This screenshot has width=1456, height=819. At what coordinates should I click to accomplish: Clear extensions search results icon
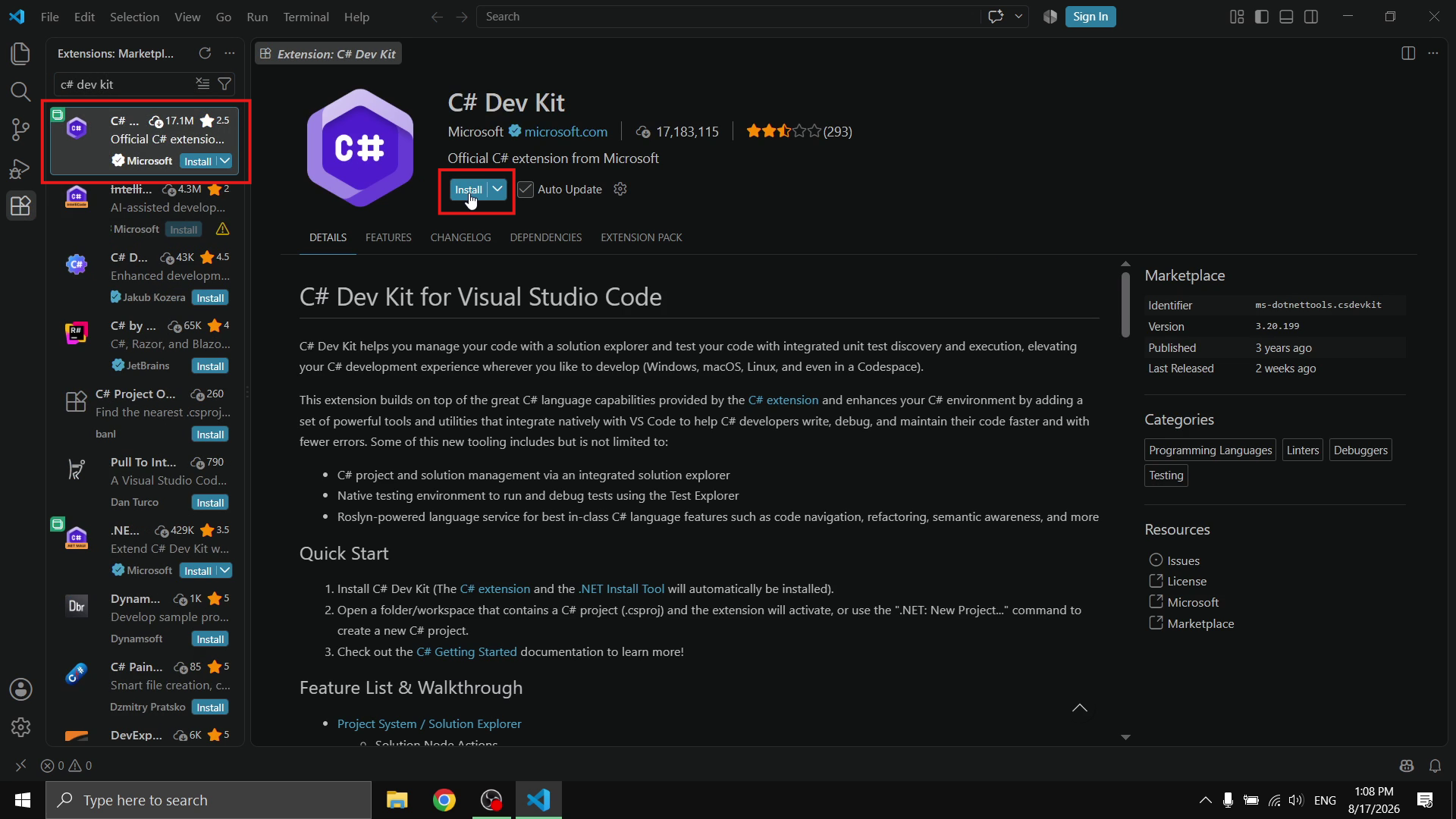point(202,83)
